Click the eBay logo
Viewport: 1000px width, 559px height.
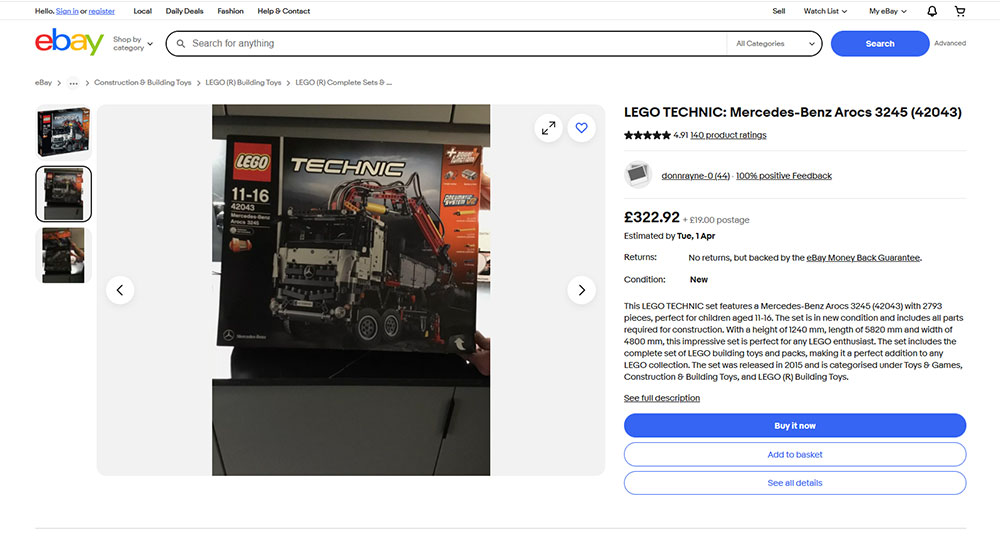[69, 42]
